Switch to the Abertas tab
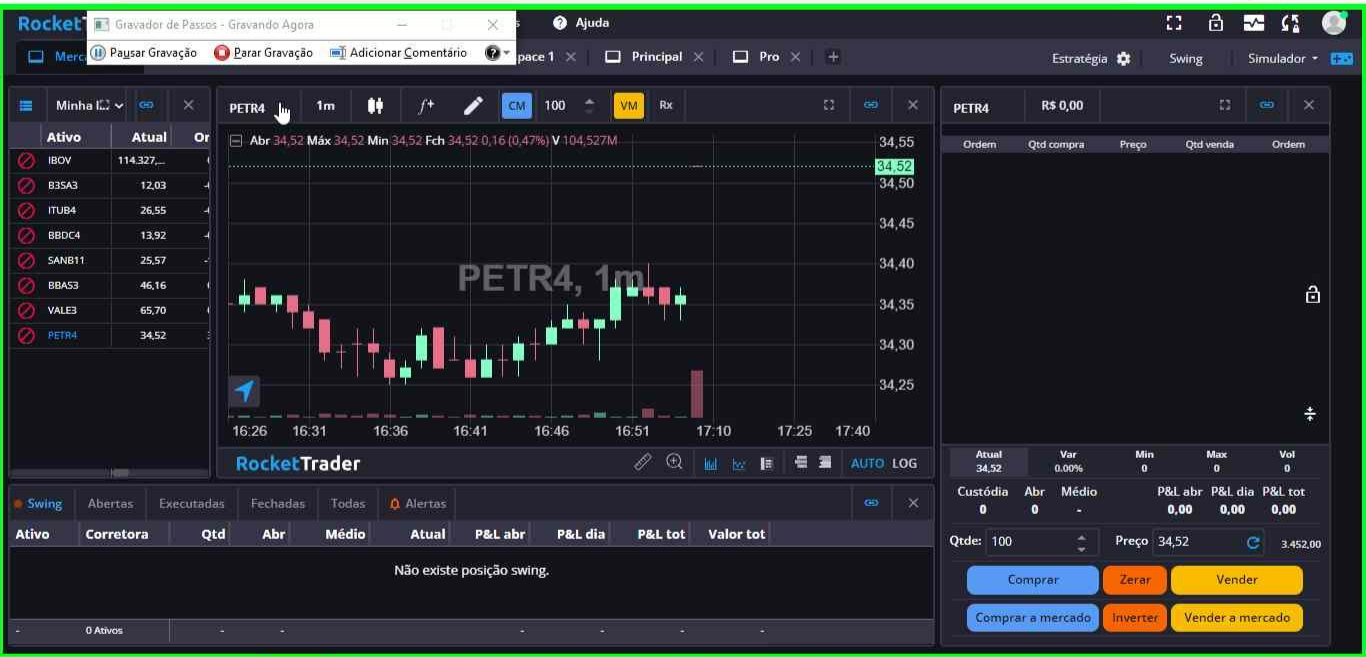Image resolution: width=1366 pixels, height=657 pixels. [x=110, y=504]
